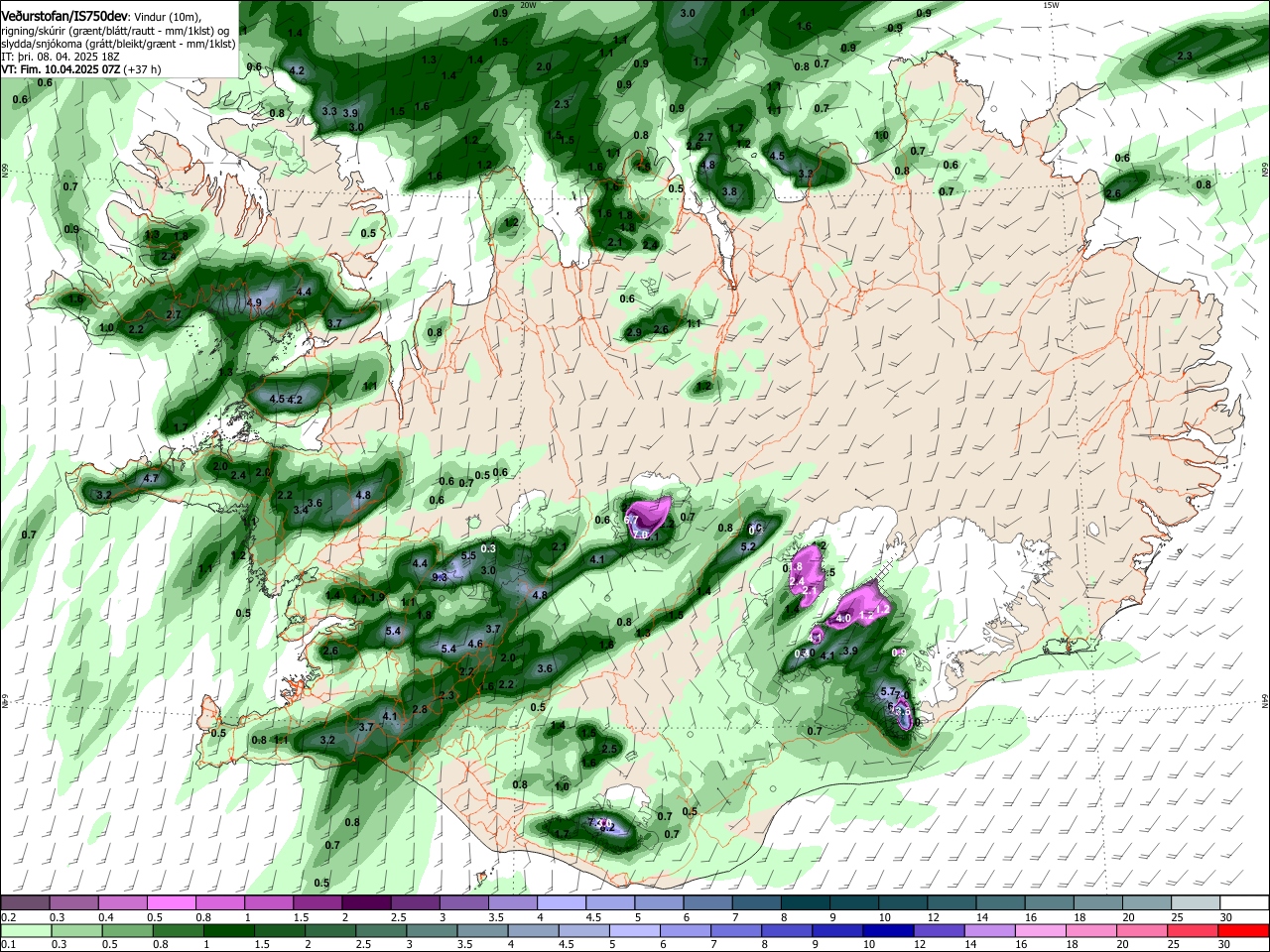Click the '5.2' precipitation value on map

point(749,546)
